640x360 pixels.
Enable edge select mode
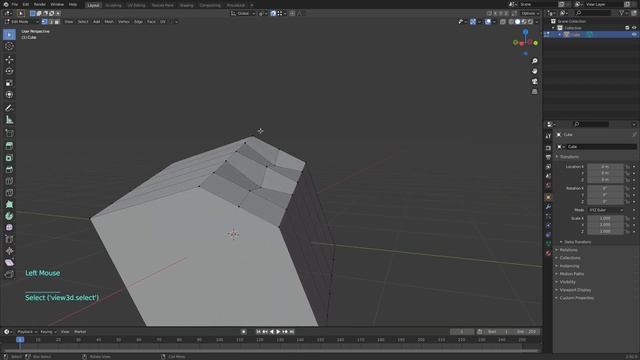click(x=51, y=22)
